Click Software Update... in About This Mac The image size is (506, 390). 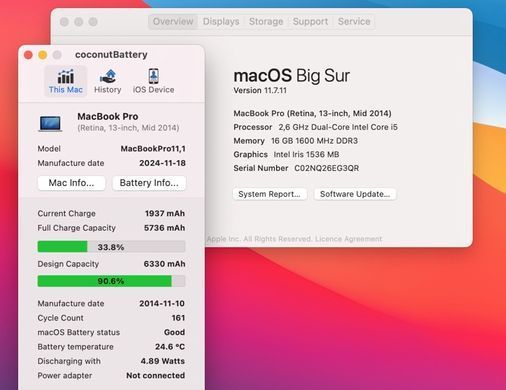(x=355, y=194)
